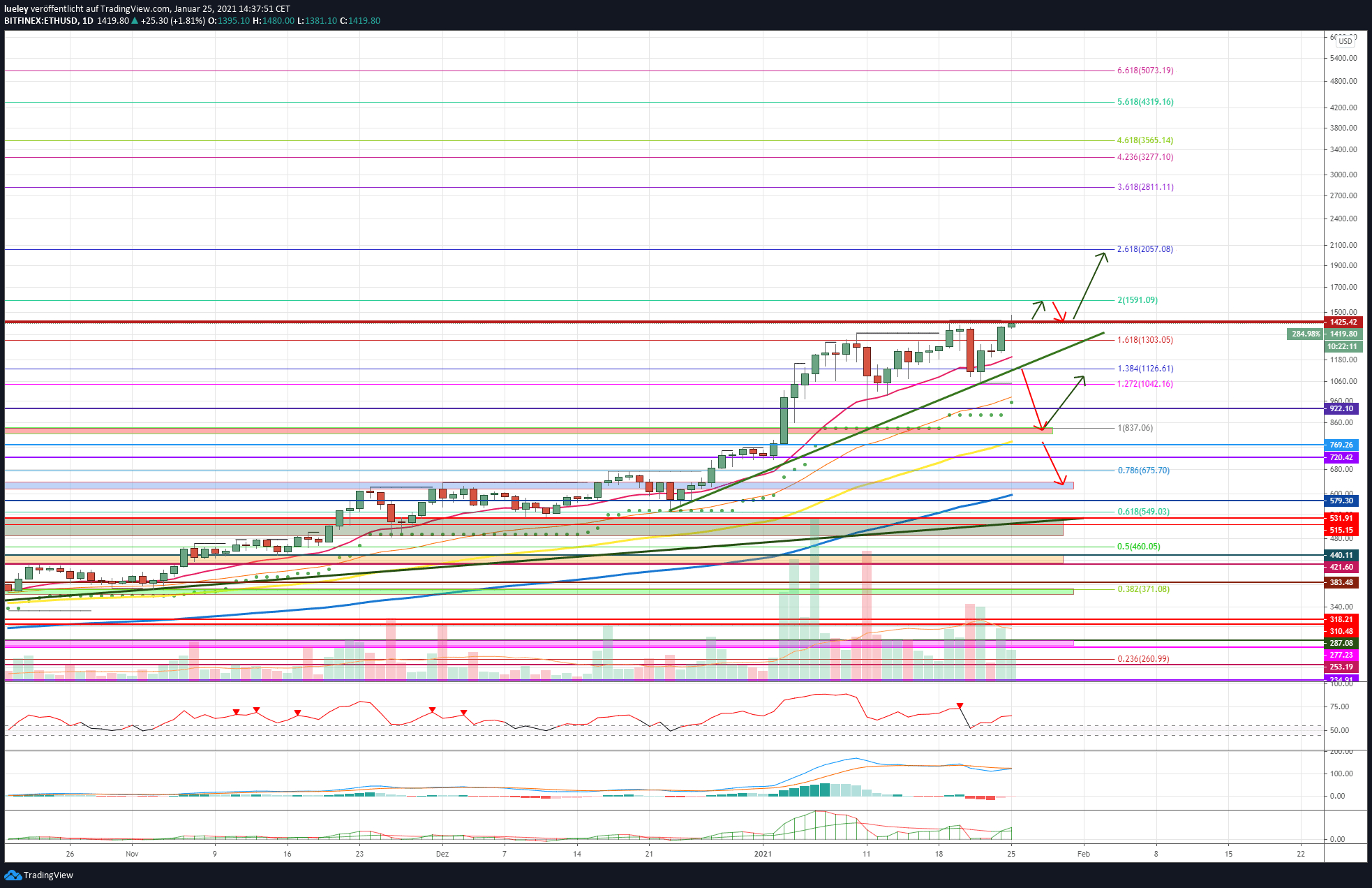
Task: Click the 2.618(2057.08) extension label
Action: [x=1145, y=249]
